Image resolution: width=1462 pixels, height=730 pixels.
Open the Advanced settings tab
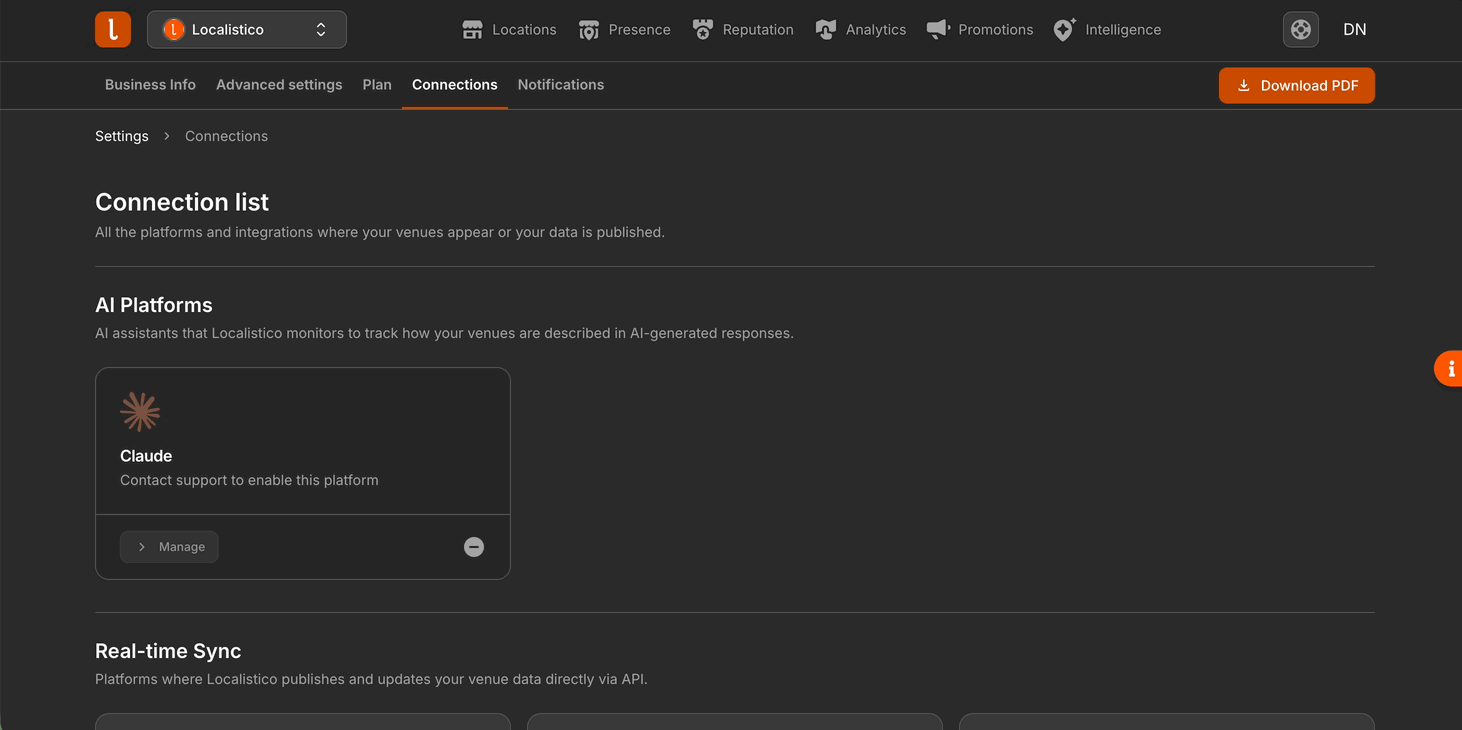279,85
